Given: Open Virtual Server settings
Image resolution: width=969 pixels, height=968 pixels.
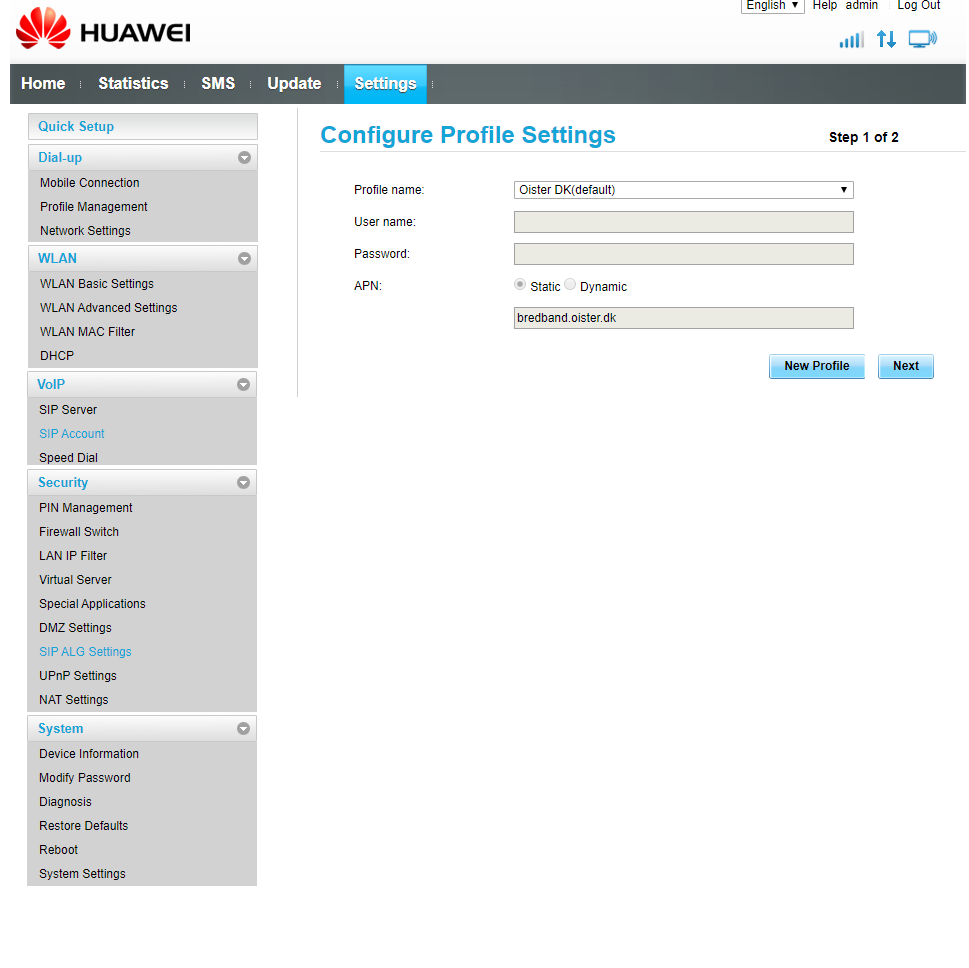Looking at the screenshot, I should tap(75, 580).
